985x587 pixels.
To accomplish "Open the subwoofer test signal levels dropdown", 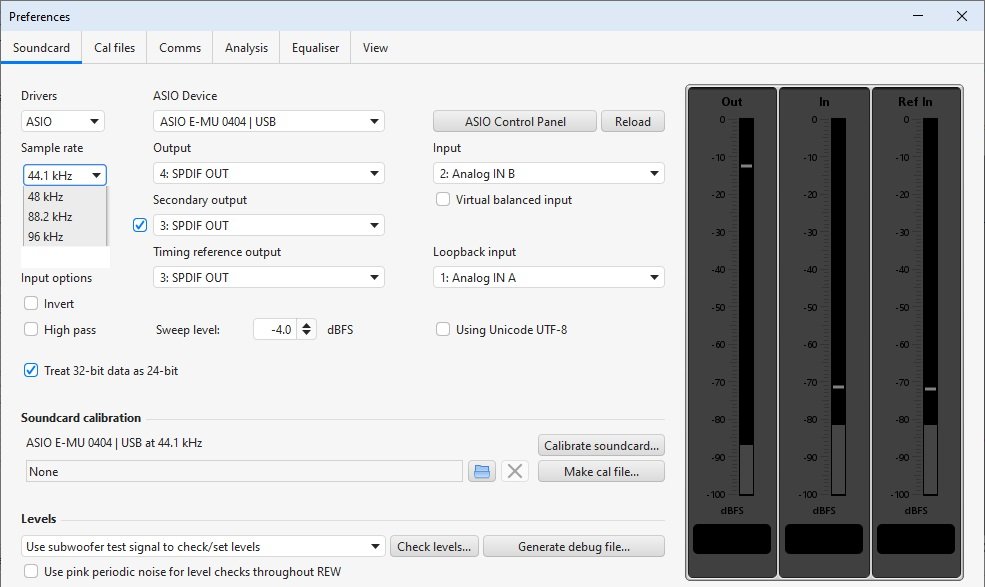I will point(203,546).
